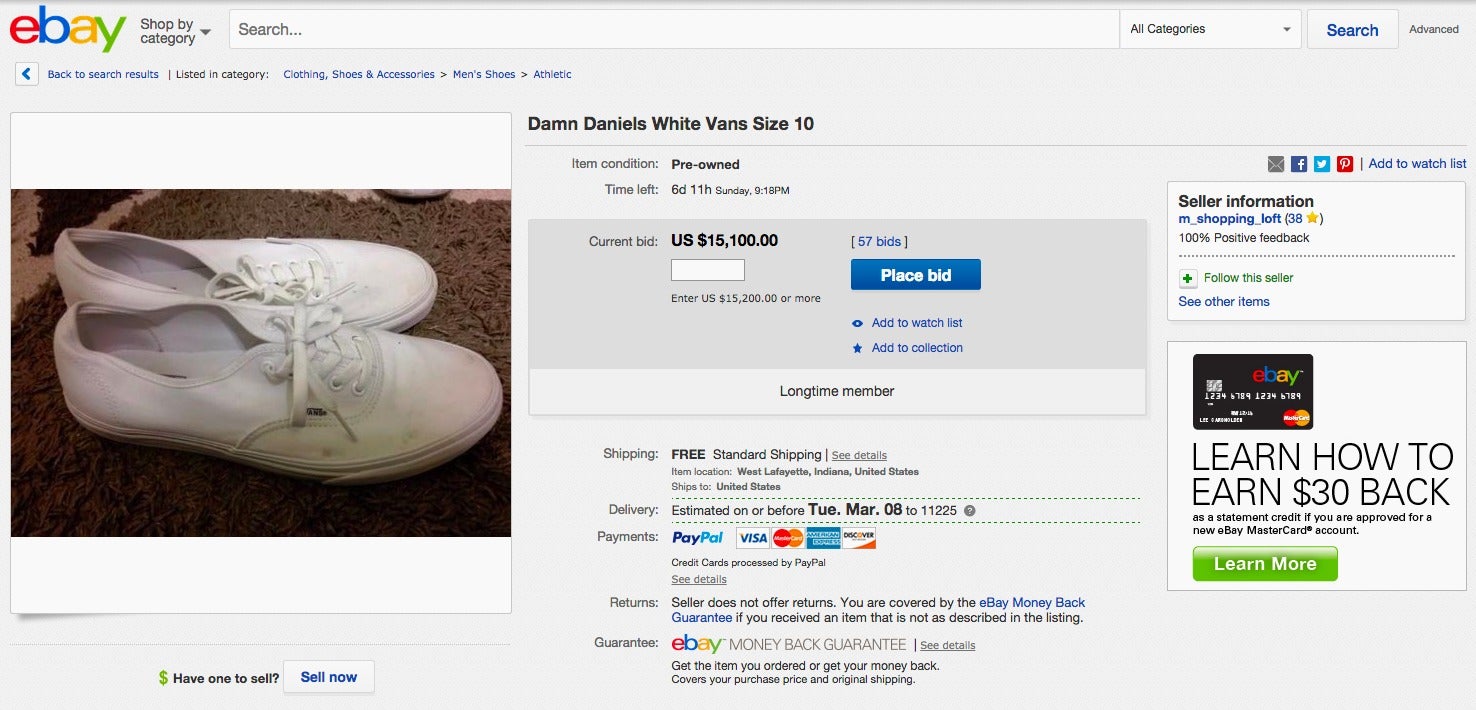This screenshot has height=710, width=1476.
Task: Share listing on Pinterest icon
Action: [1345, 164]
